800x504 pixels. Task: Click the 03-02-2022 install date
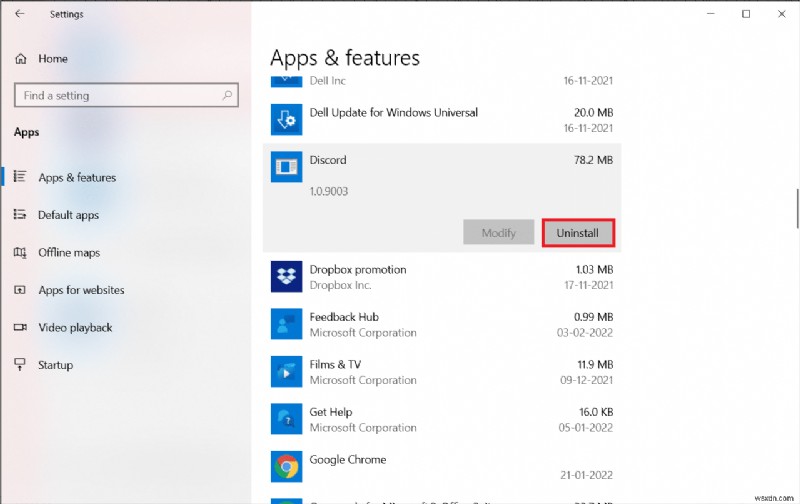[585, 333]
